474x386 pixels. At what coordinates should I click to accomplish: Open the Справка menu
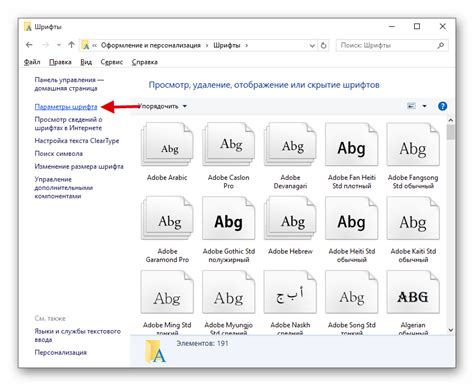coord(145,62)
